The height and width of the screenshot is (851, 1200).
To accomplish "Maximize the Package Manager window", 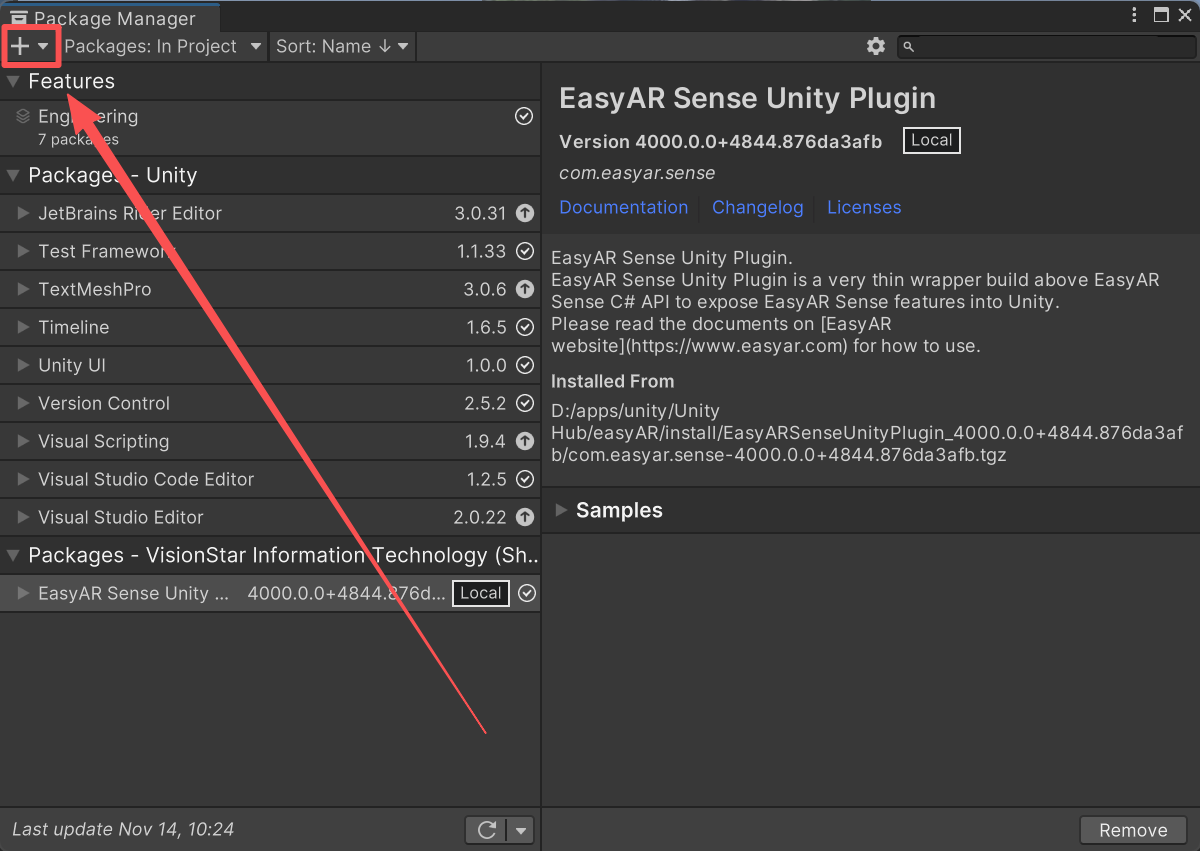I will tap(1161, 15).
